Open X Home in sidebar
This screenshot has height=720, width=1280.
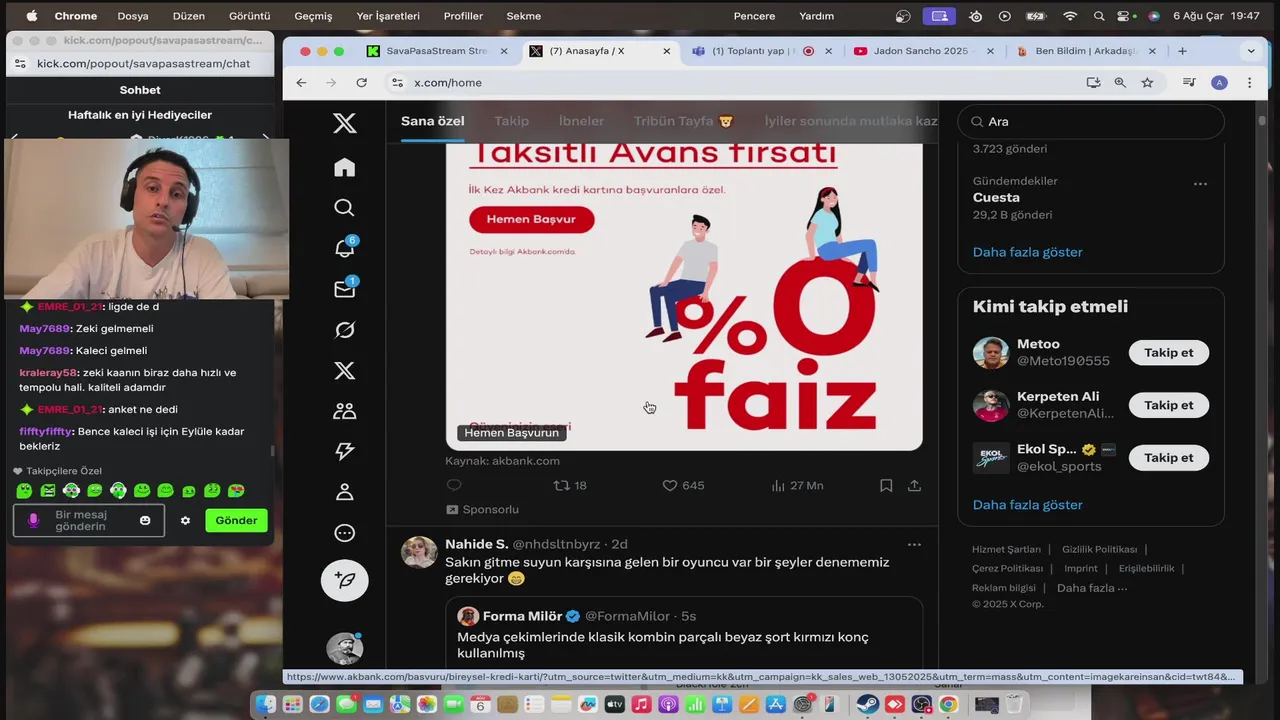[x=344, y=167]
